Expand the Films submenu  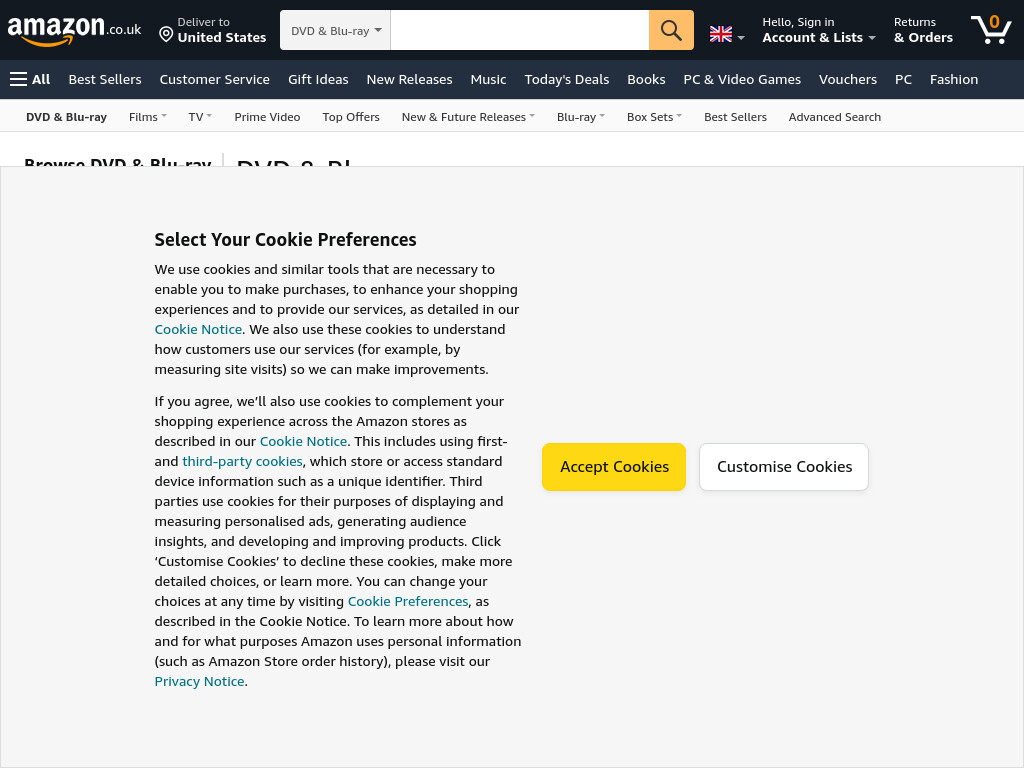[x=148, y=117]
